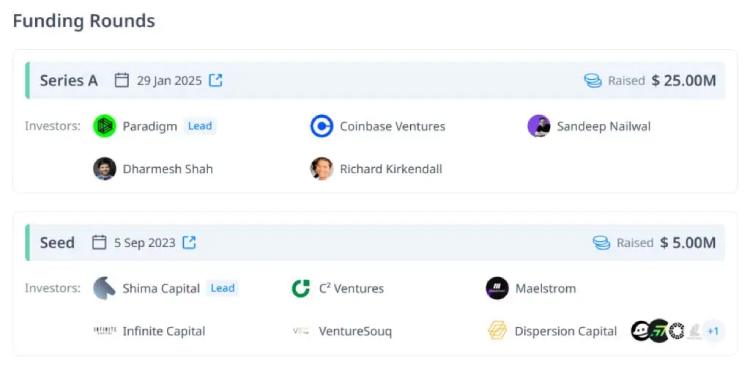
Task: Expand the +1 more investors badge
Action: click(x=713, y=331)
